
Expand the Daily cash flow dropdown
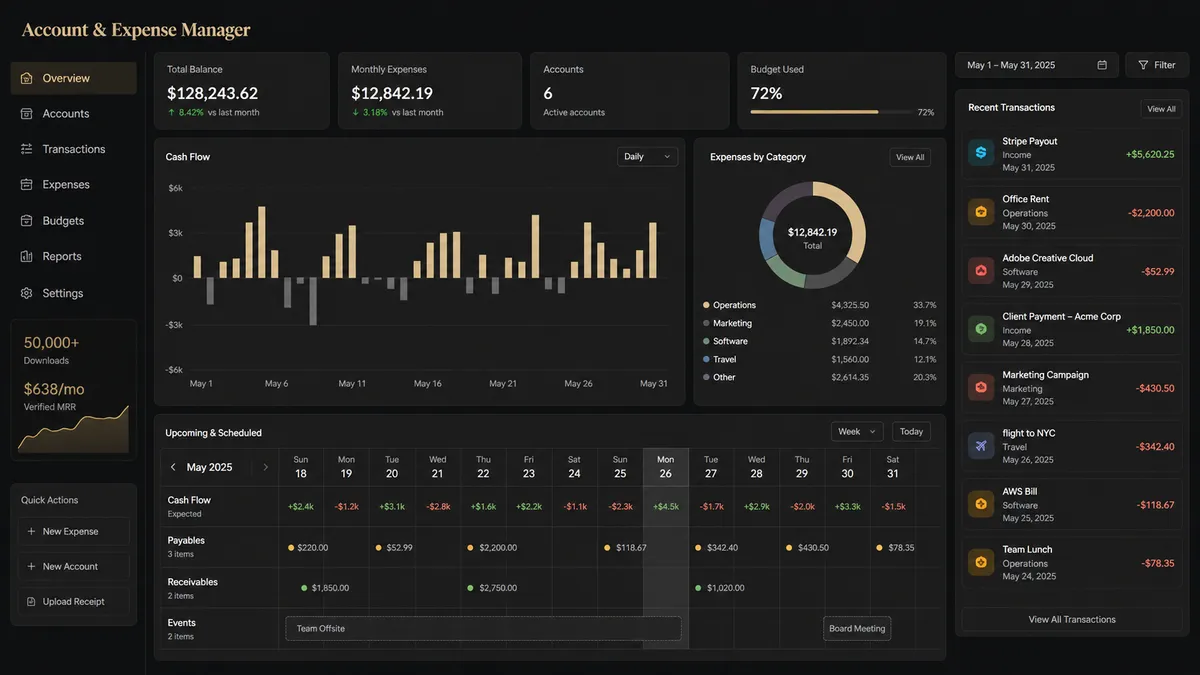[x=647, y=157]
